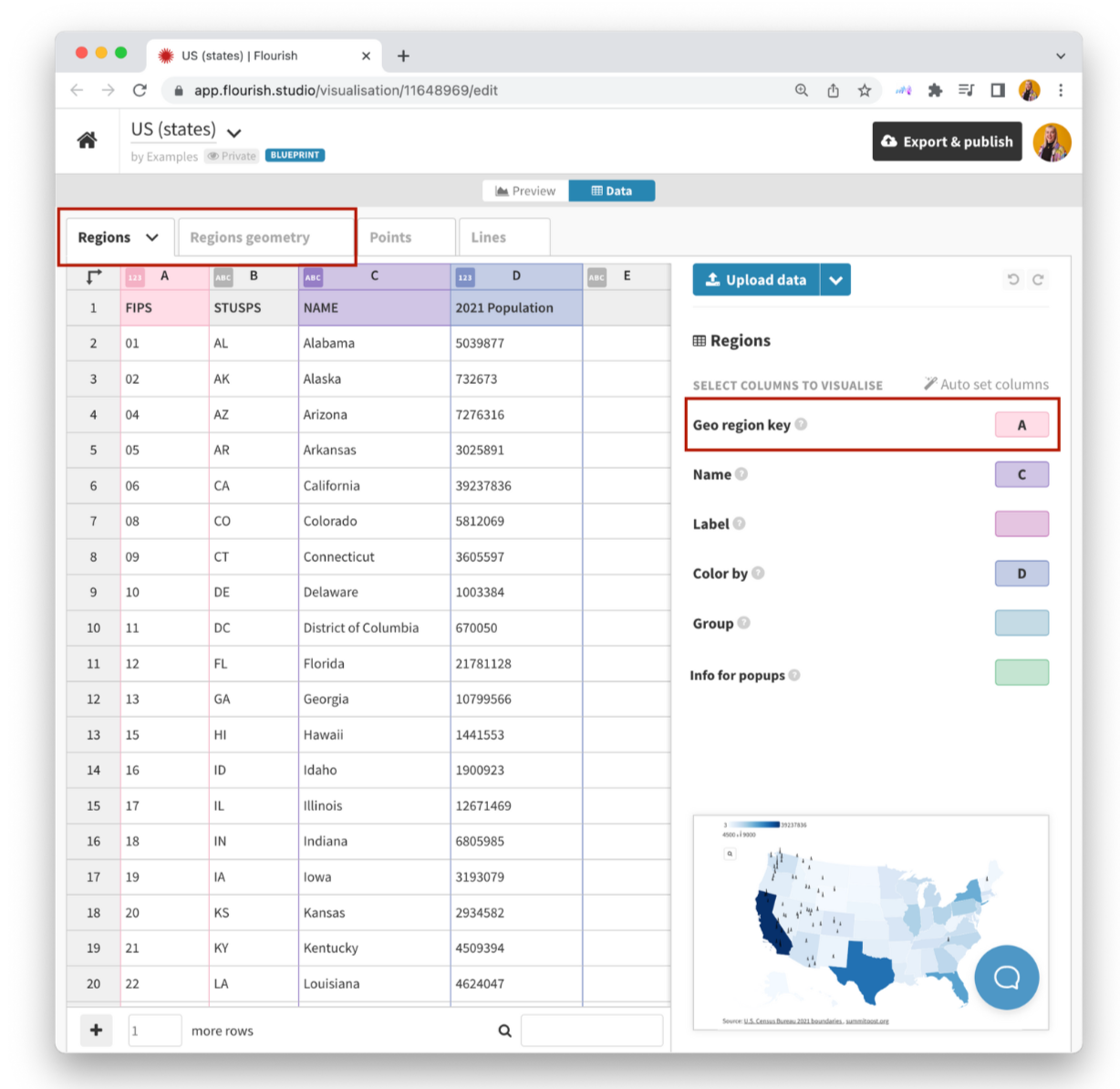Transpose the data sheet using corner arrow icon
The width and height of the screenshot is (1120, 1089).
coord(93,275)
